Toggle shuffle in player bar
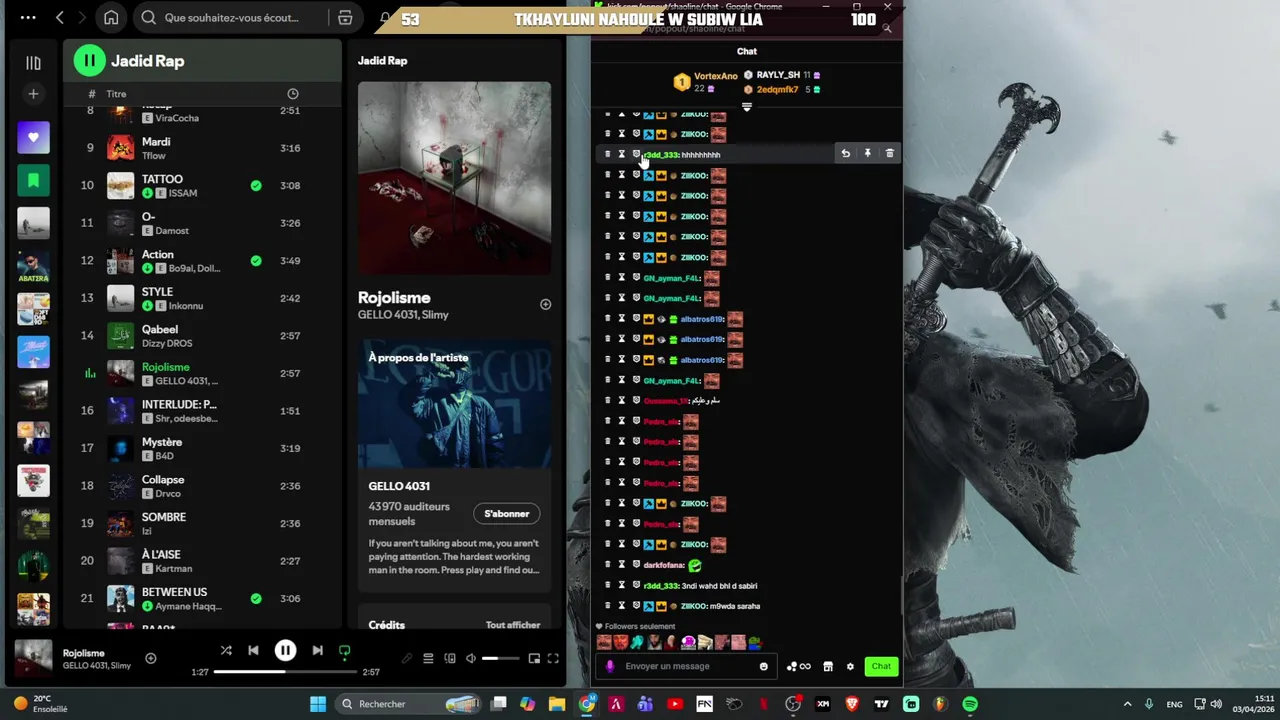The image size is (1280, 720). [x=226, y=651]
